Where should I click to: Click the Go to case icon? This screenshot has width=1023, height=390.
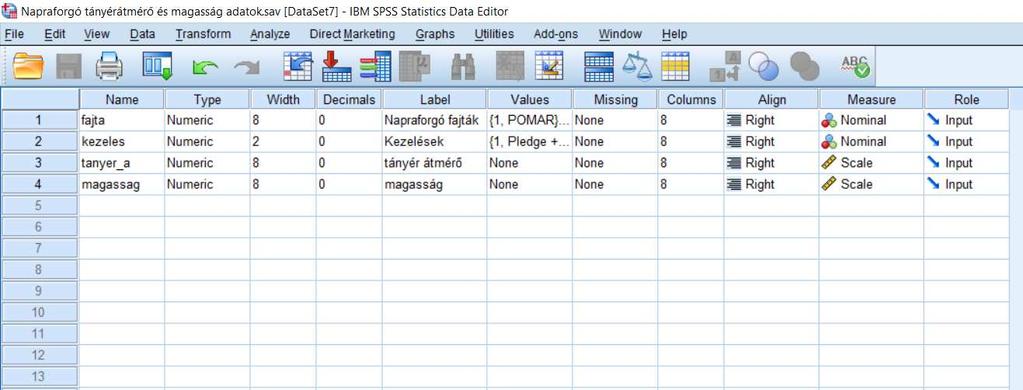point(298,66)
